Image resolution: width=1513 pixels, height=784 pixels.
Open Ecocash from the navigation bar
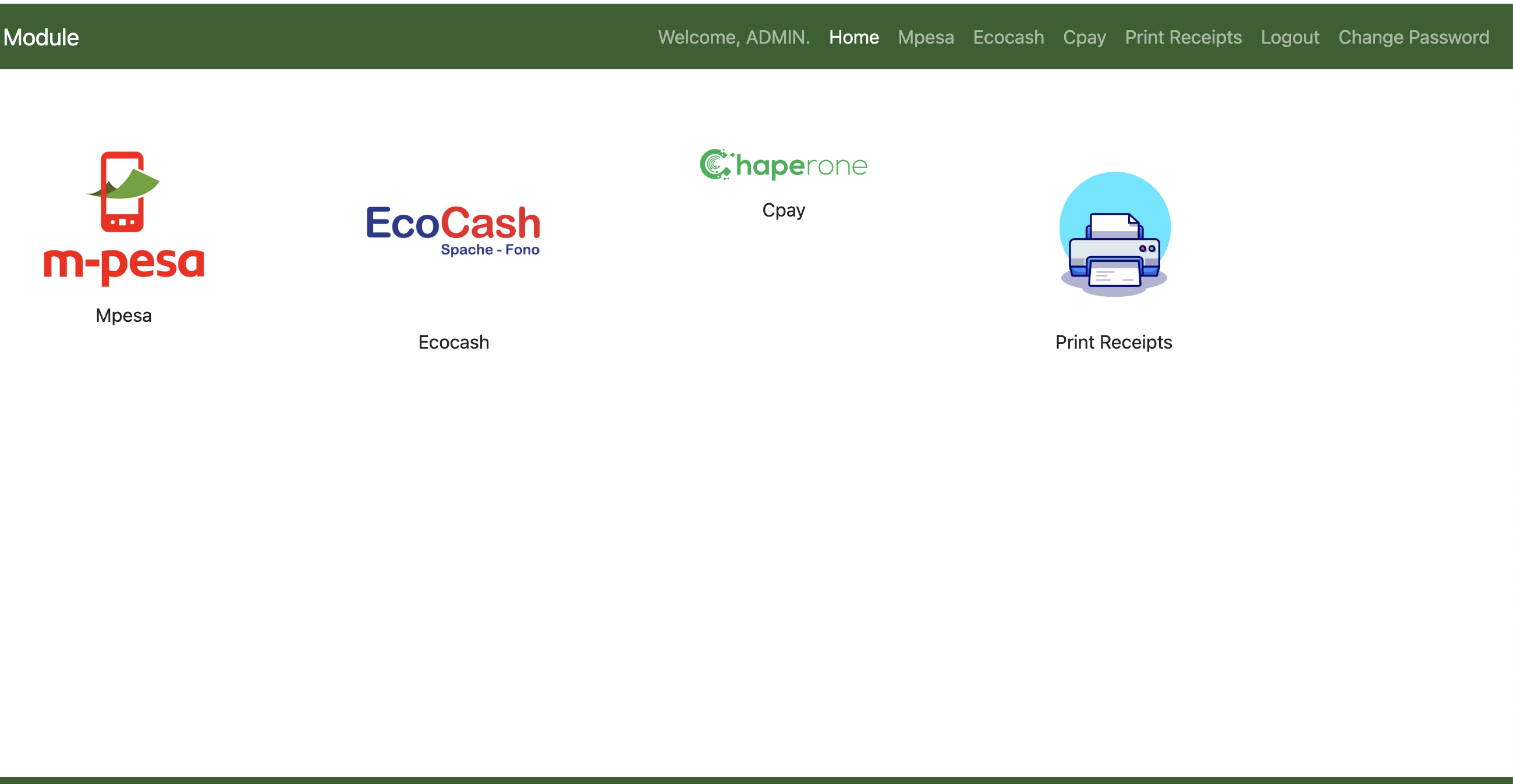(x=1008, y=37)
